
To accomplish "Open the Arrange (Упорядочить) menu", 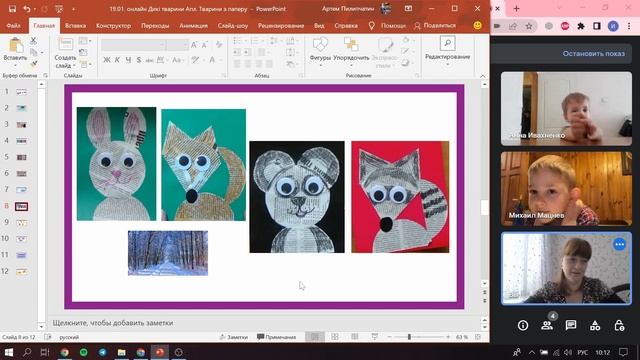I will point(351,50).
